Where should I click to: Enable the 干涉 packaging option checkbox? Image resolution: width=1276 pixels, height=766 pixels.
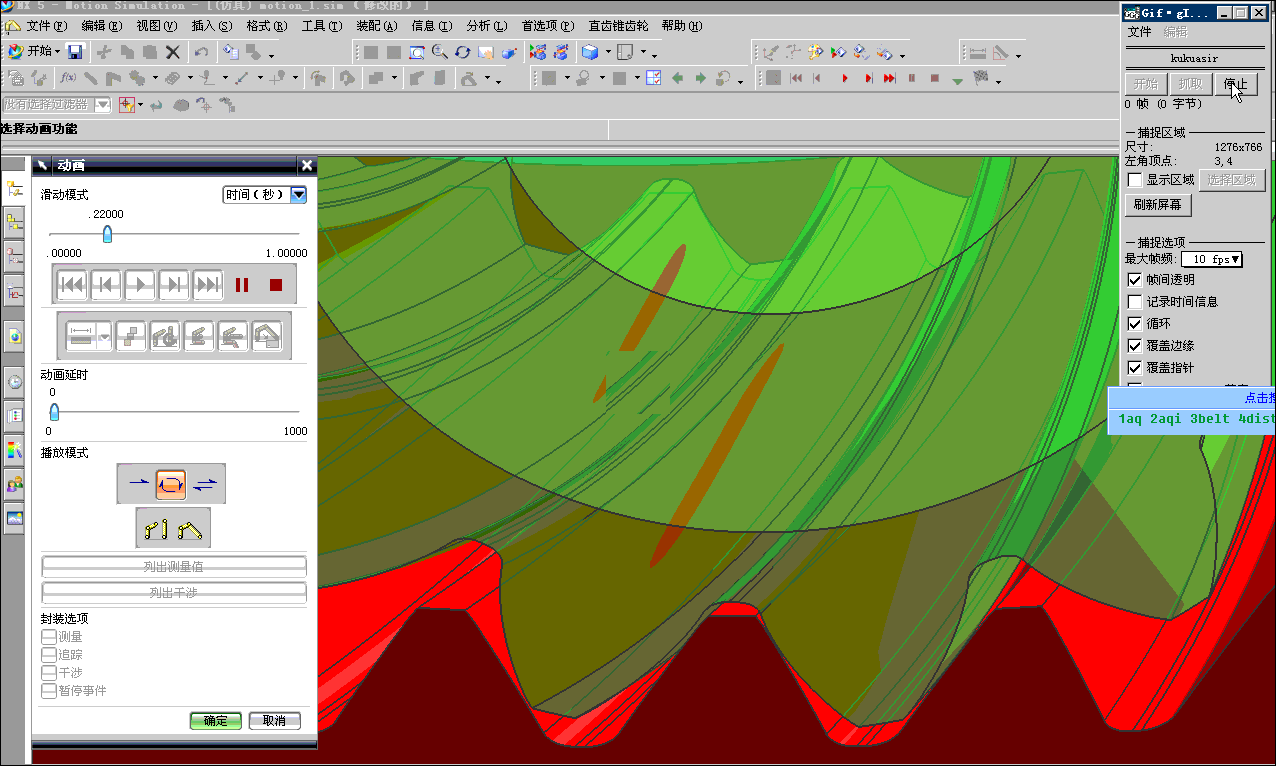click(x=49, y=673)
